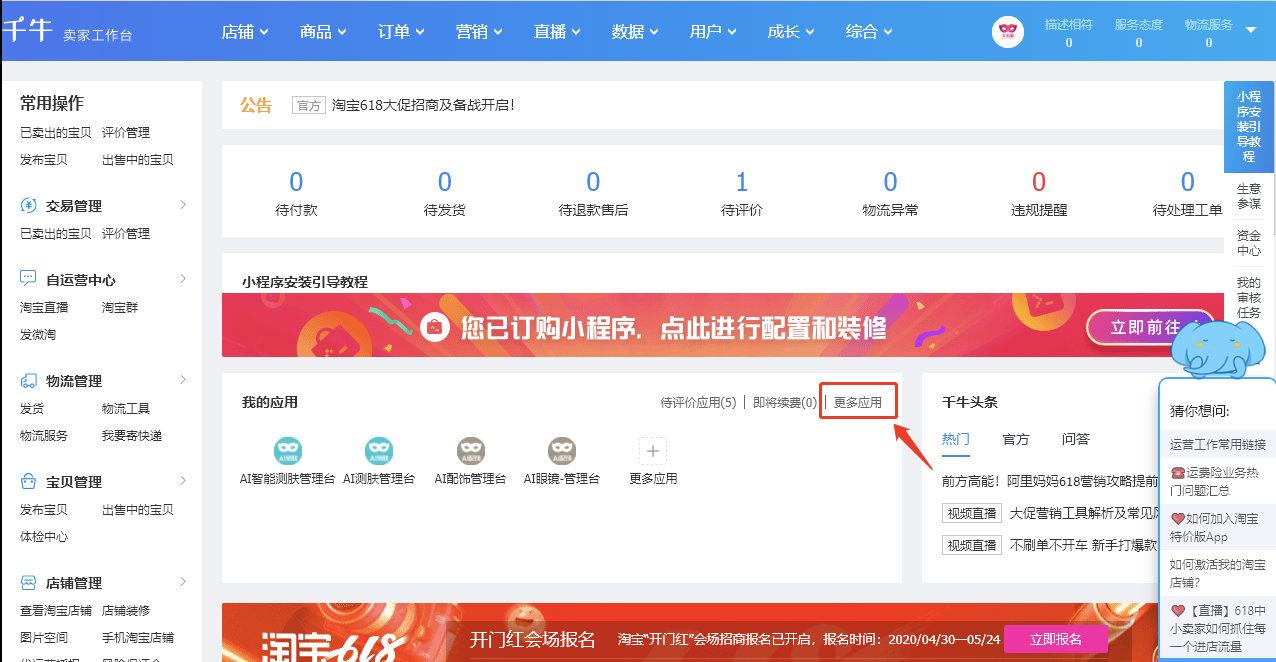
Task: Expand the 物流管理 section arrow
Action: [x=183, y=380]
